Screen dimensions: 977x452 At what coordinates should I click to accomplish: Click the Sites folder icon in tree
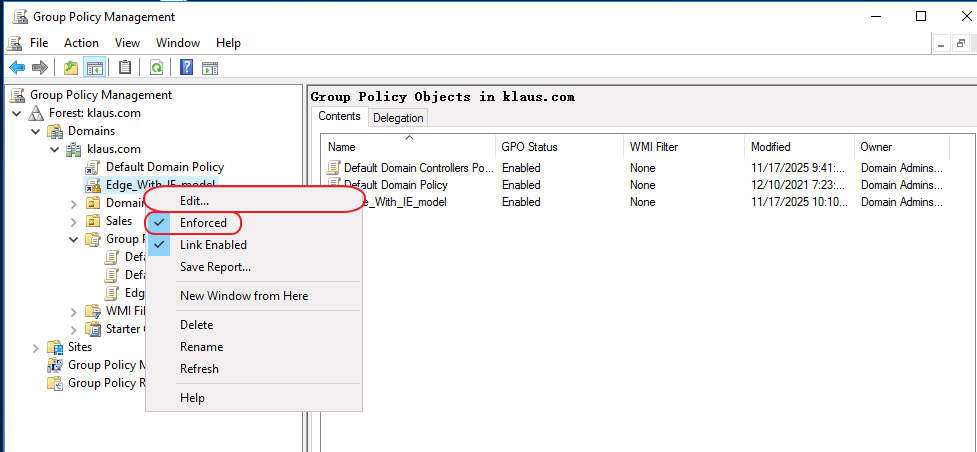point(55,347)
